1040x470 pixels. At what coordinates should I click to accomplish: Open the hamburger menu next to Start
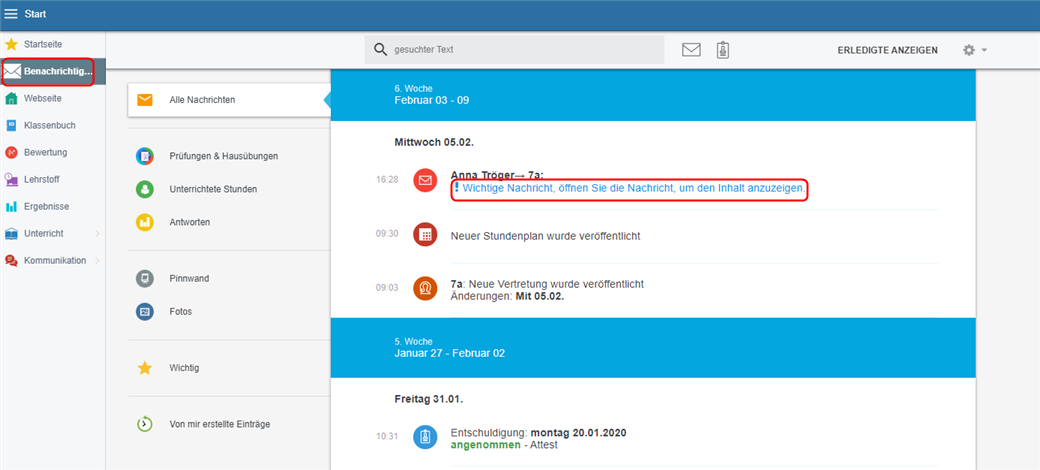tap(11, 14)
